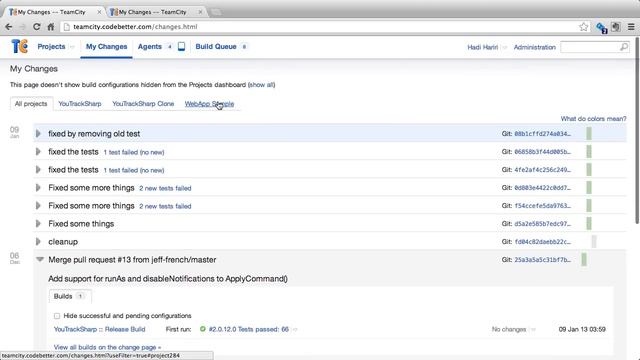Collapse the Merge pull request #13 change
This screenshot has height=360, width=640.
40,259
